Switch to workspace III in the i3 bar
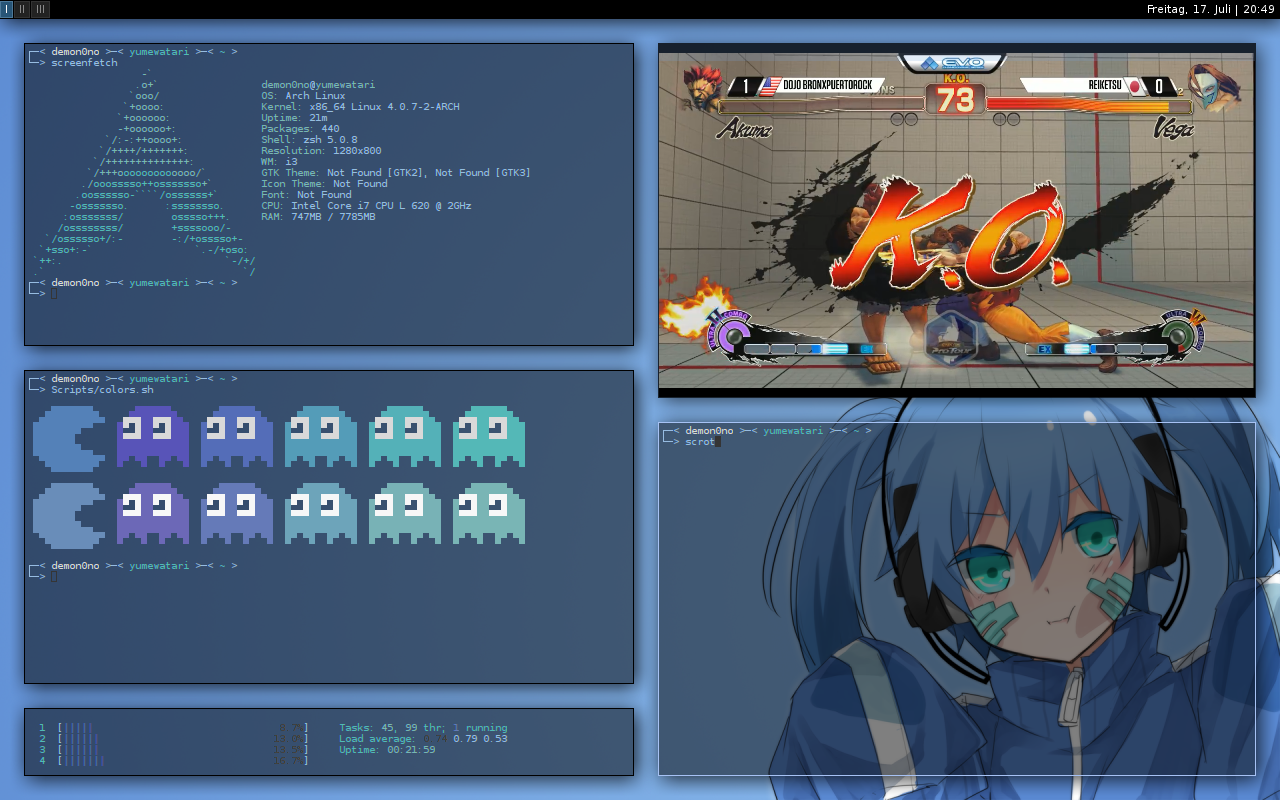Image resolution: width=1280 pixels, height=800 pixels. 41,9
